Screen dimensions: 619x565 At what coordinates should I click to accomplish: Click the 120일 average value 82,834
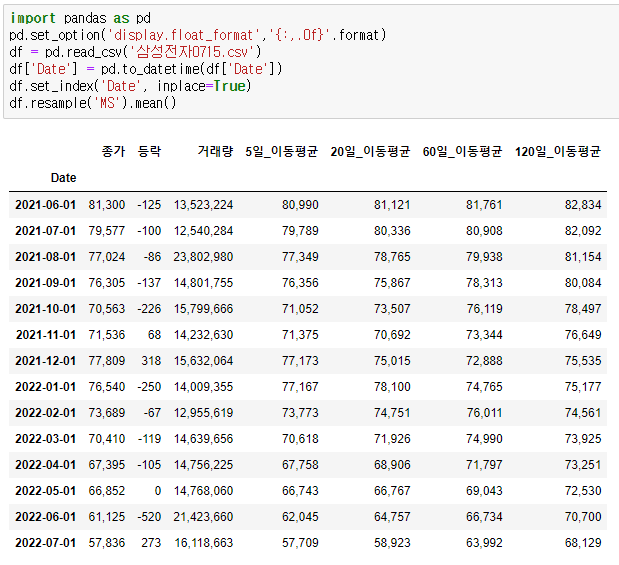click(583, 205)
